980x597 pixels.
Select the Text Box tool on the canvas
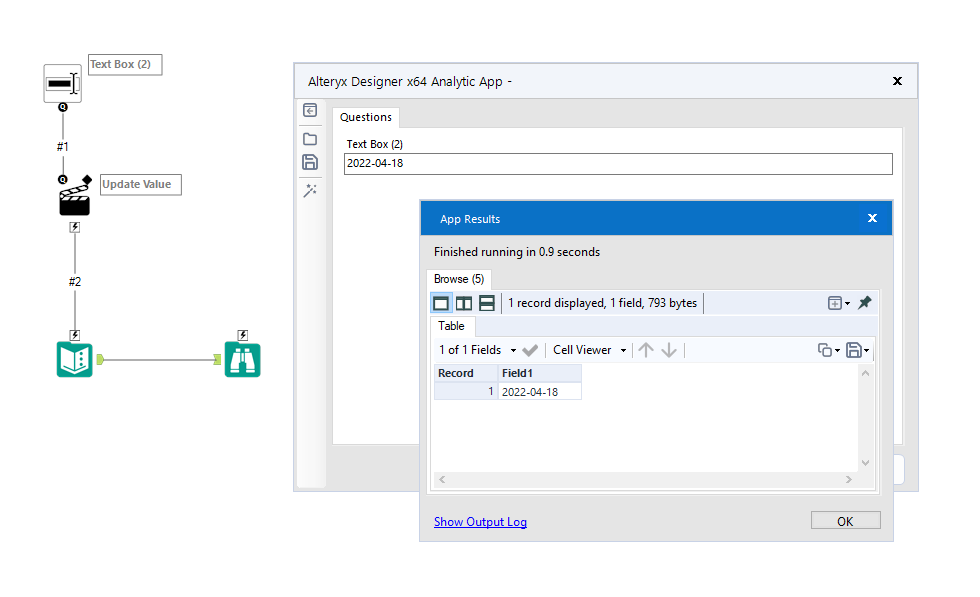click(62, 84)
